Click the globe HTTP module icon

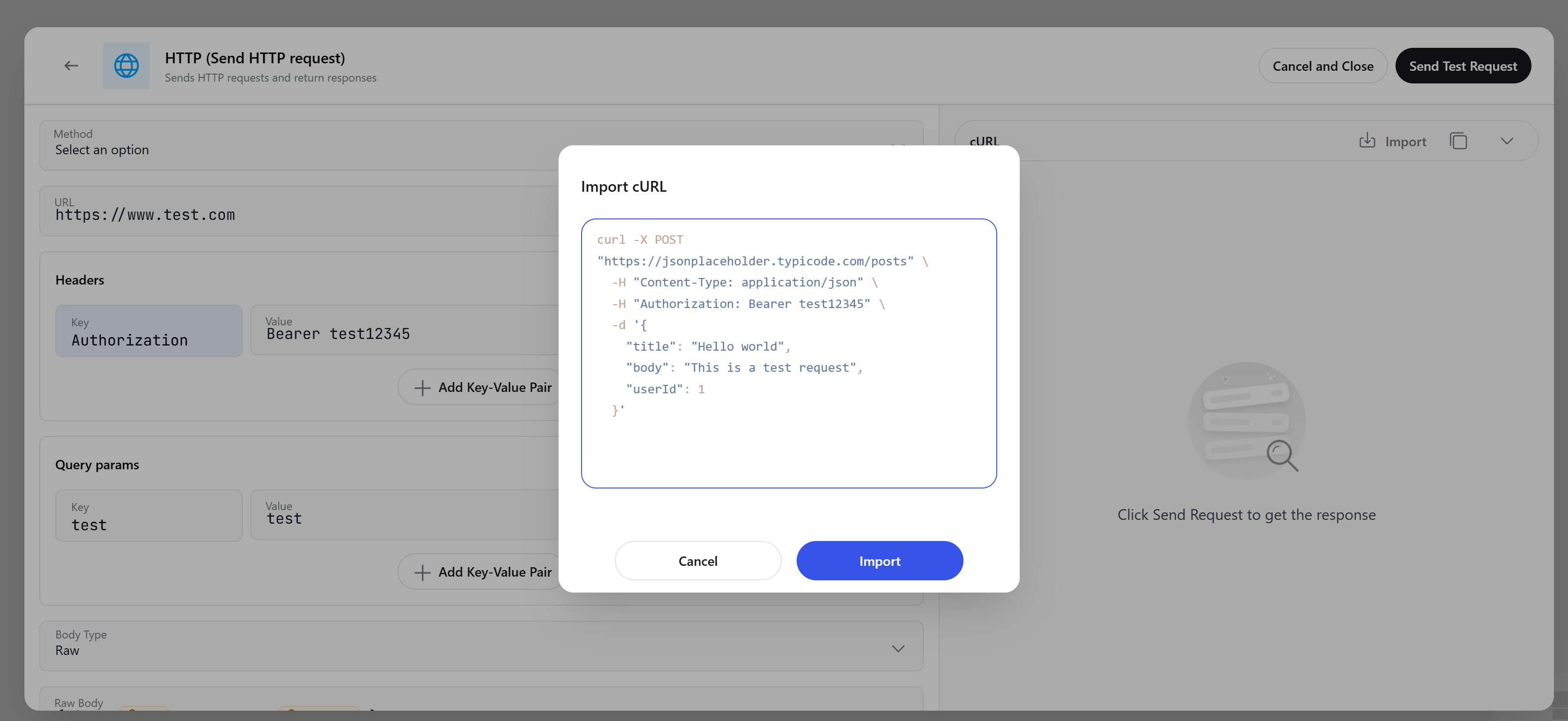click(126, 65)
